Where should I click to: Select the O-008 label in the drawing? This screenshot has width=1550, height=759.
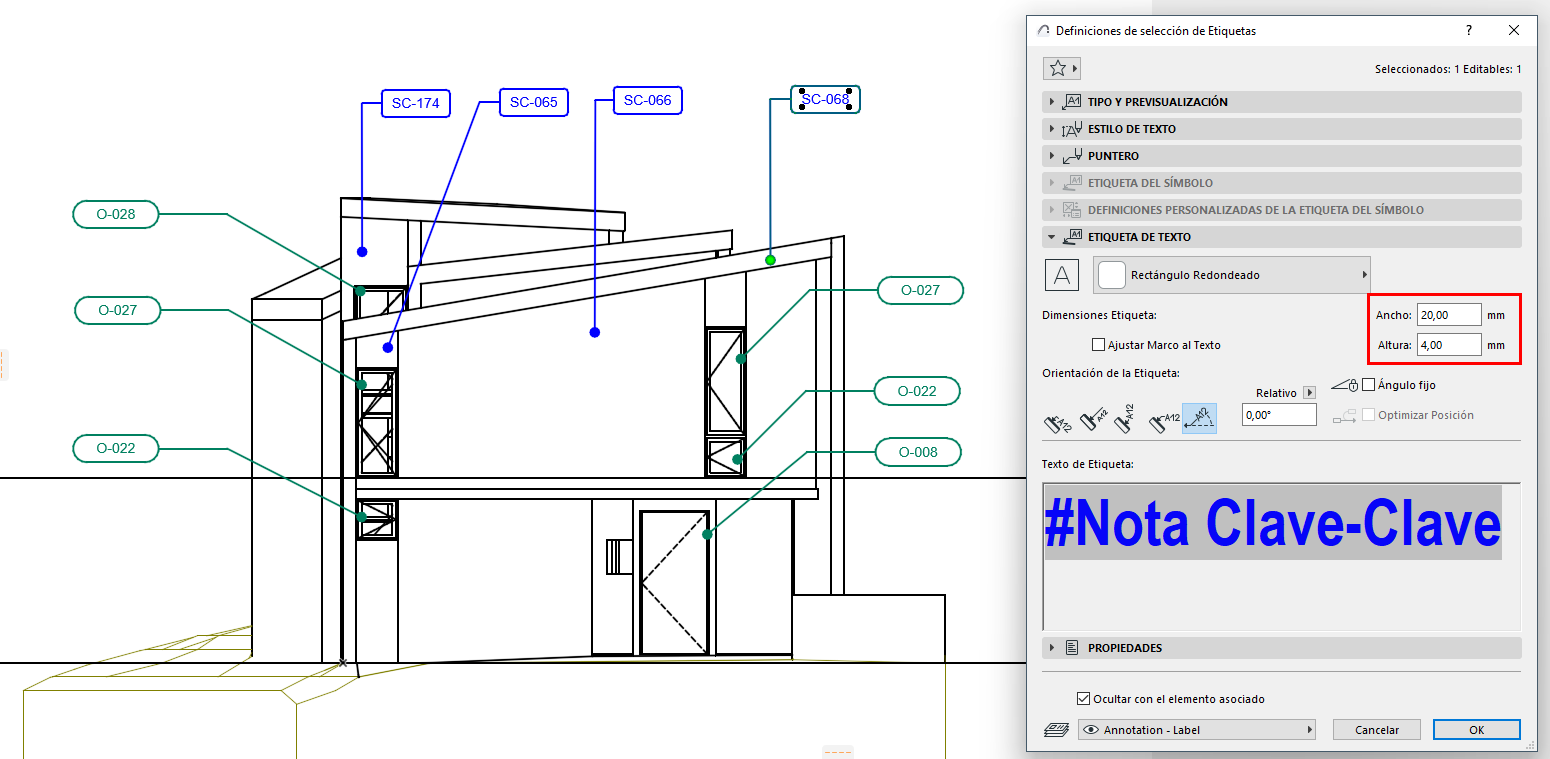point(918,452)
